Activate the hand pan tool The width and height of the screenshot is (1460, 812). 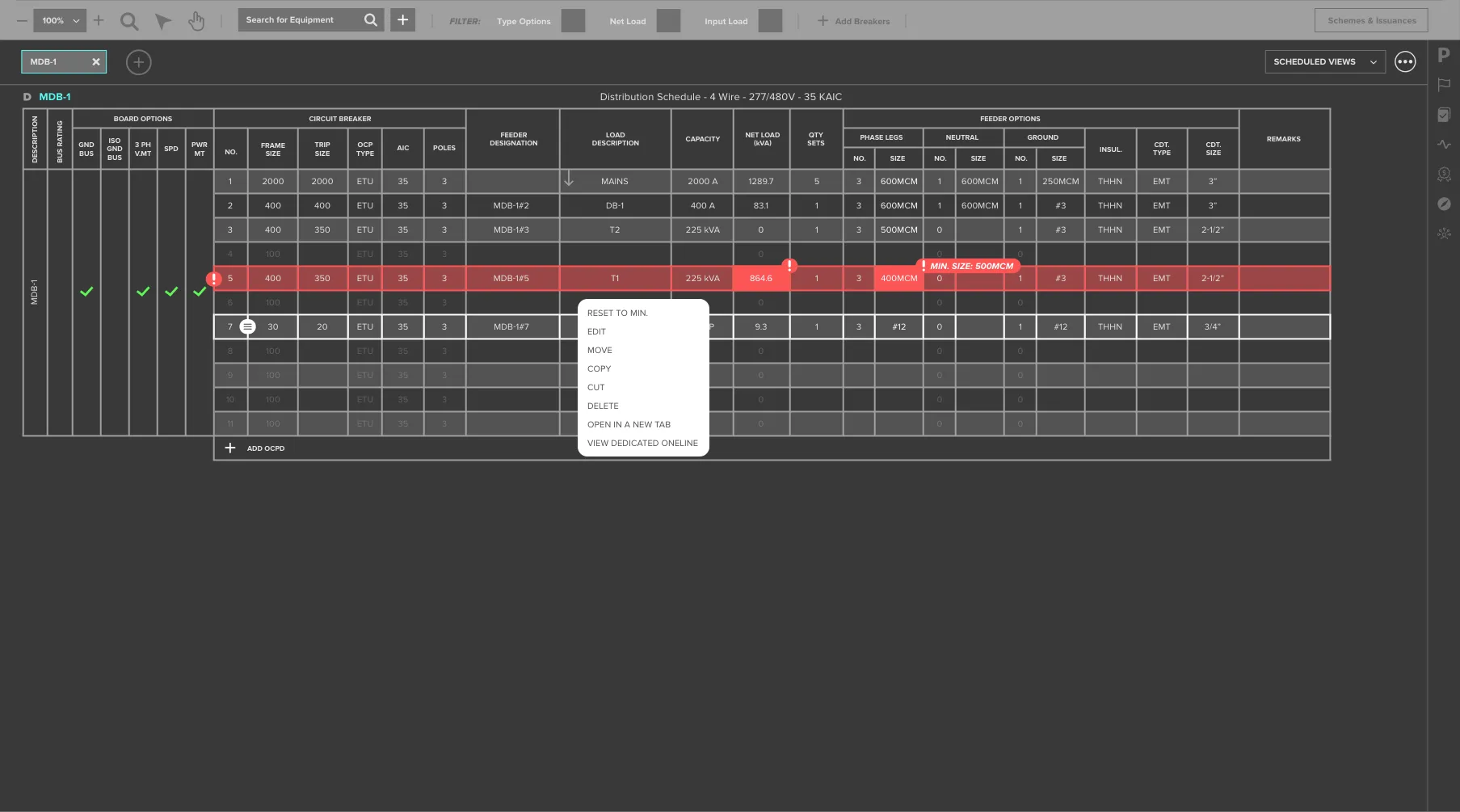[x=196, y=21]
